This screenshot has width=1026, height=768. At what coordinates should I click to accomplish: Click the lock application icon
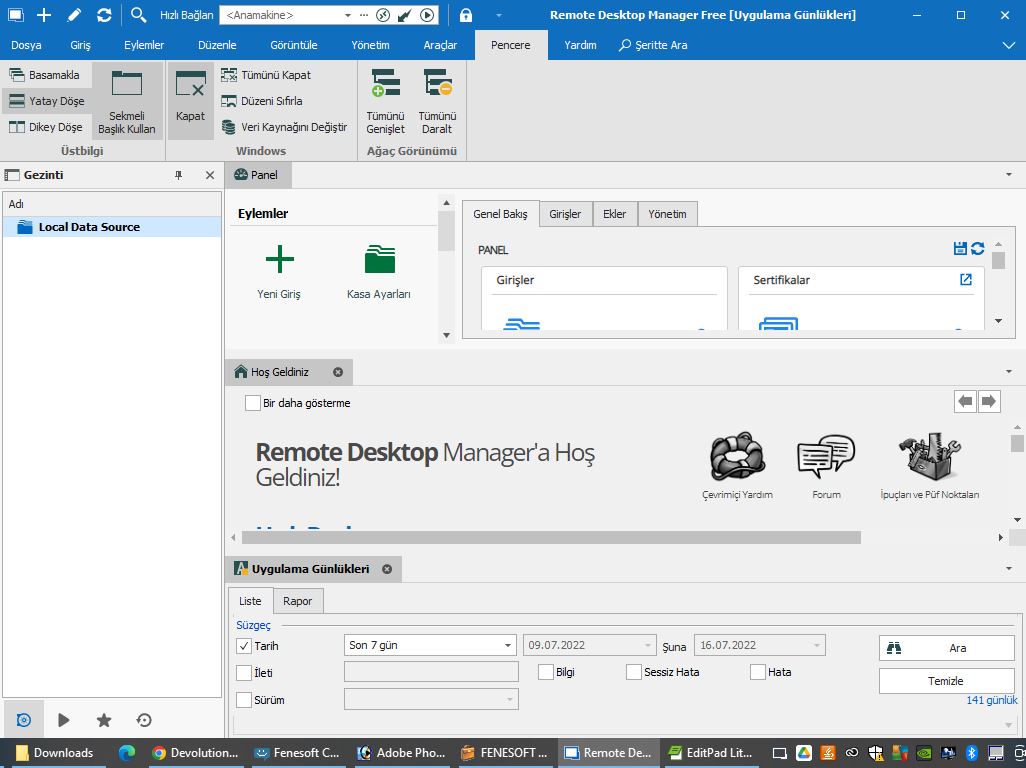pos(466,14)
